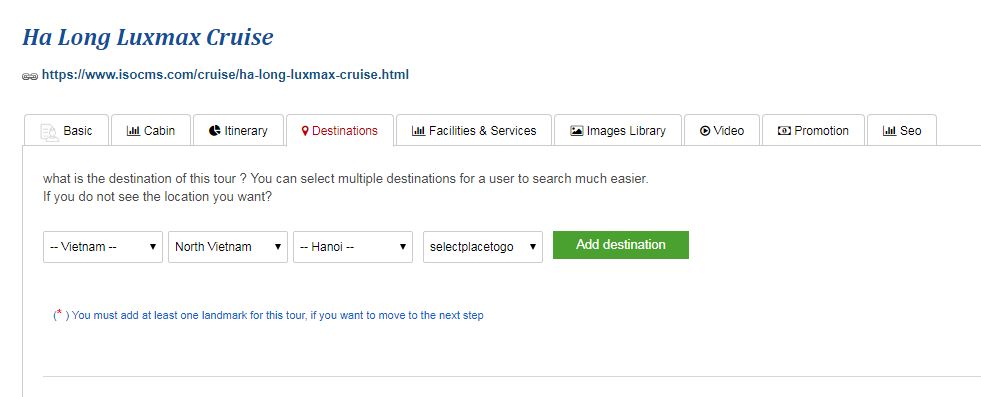Image resolution: width=981 pixels, height=397 pixels.
Task: Click the chain link icon beside URL
Action: [x=30, y=76]
